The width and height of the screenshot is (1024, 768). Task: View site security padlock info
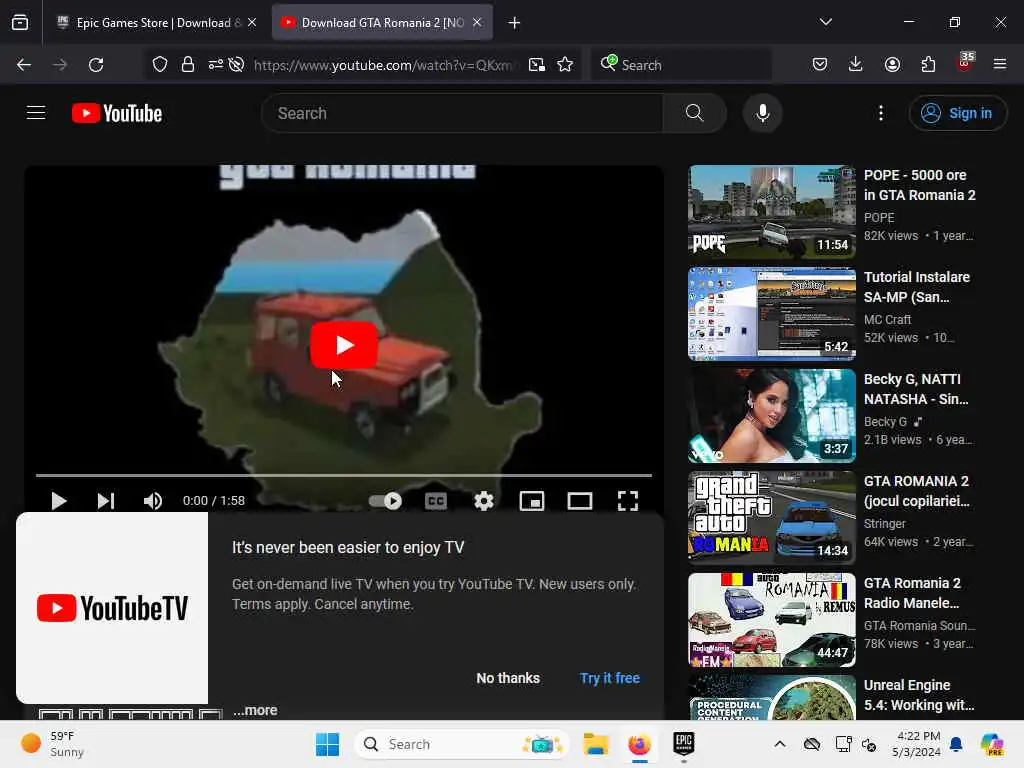(x=188, y=65)
